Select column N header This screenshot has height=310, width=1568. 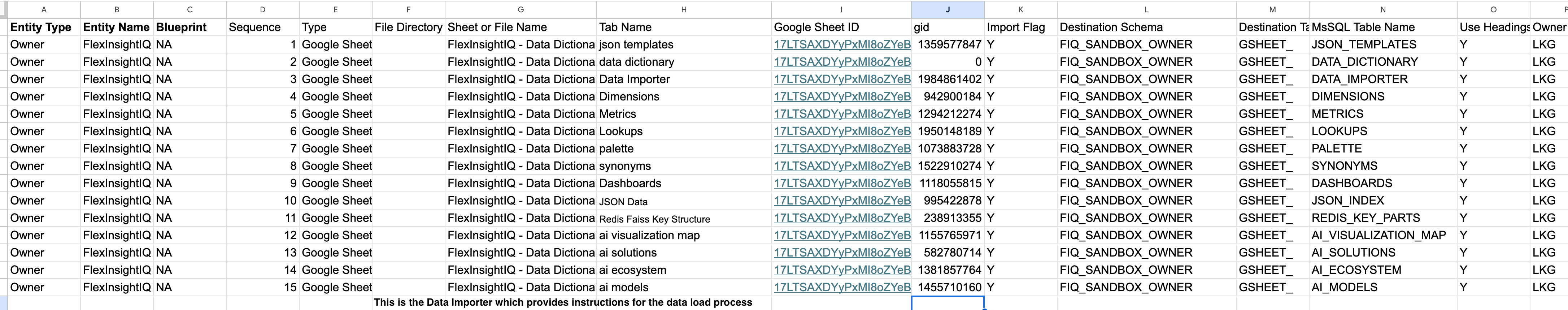(x=1383, y=9)
